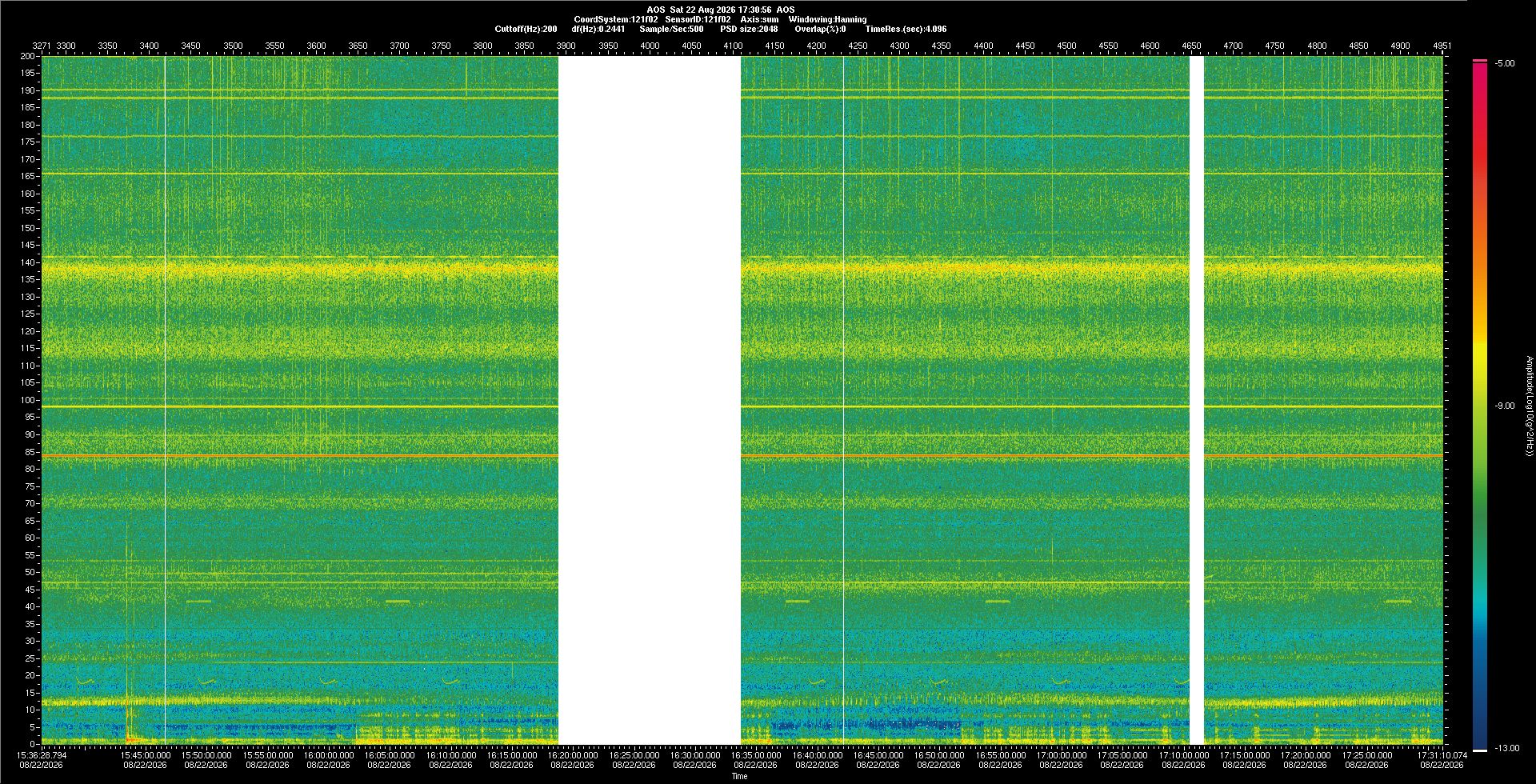Select the top axis tick label 3500
Image resolution: width=1536 pixels, height=784 pixels.
pyautogui.click(x=233, y=46)
